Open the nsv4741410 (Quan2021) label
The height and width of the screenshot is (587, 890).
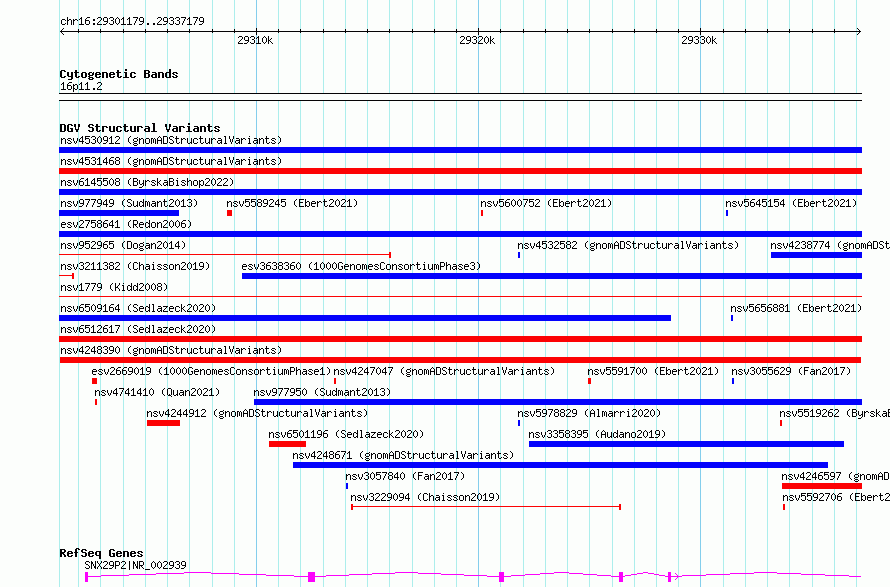[x=157, y=392]
